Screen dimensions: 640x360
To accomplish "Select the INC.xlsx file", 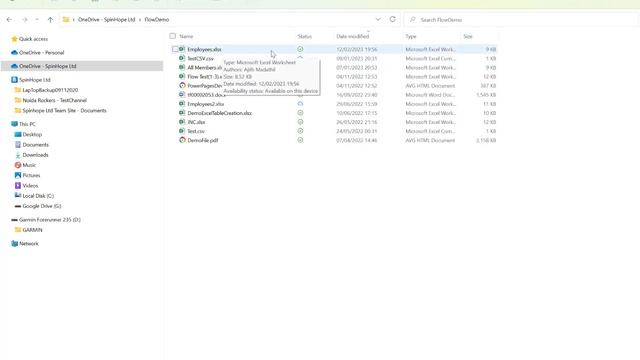I will click(x=196, y=122).
